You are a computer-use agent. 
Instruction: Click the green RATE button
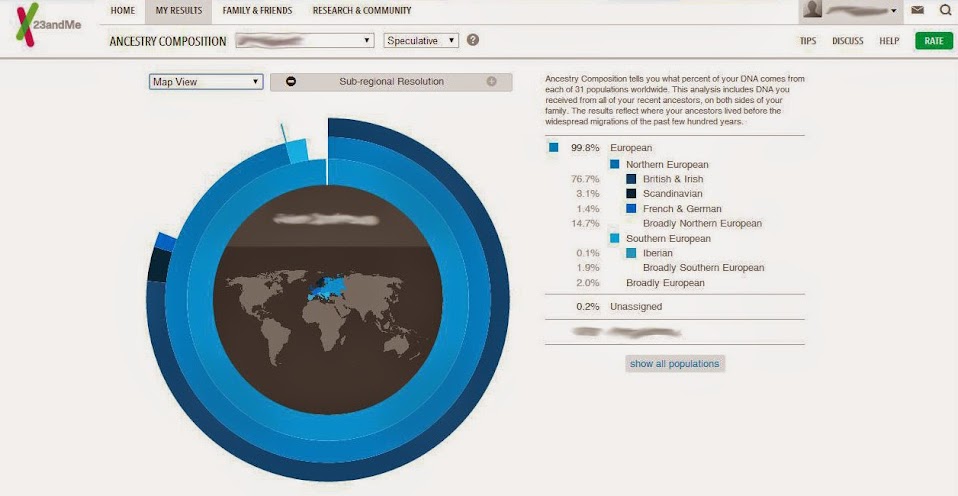coord(934,41)
